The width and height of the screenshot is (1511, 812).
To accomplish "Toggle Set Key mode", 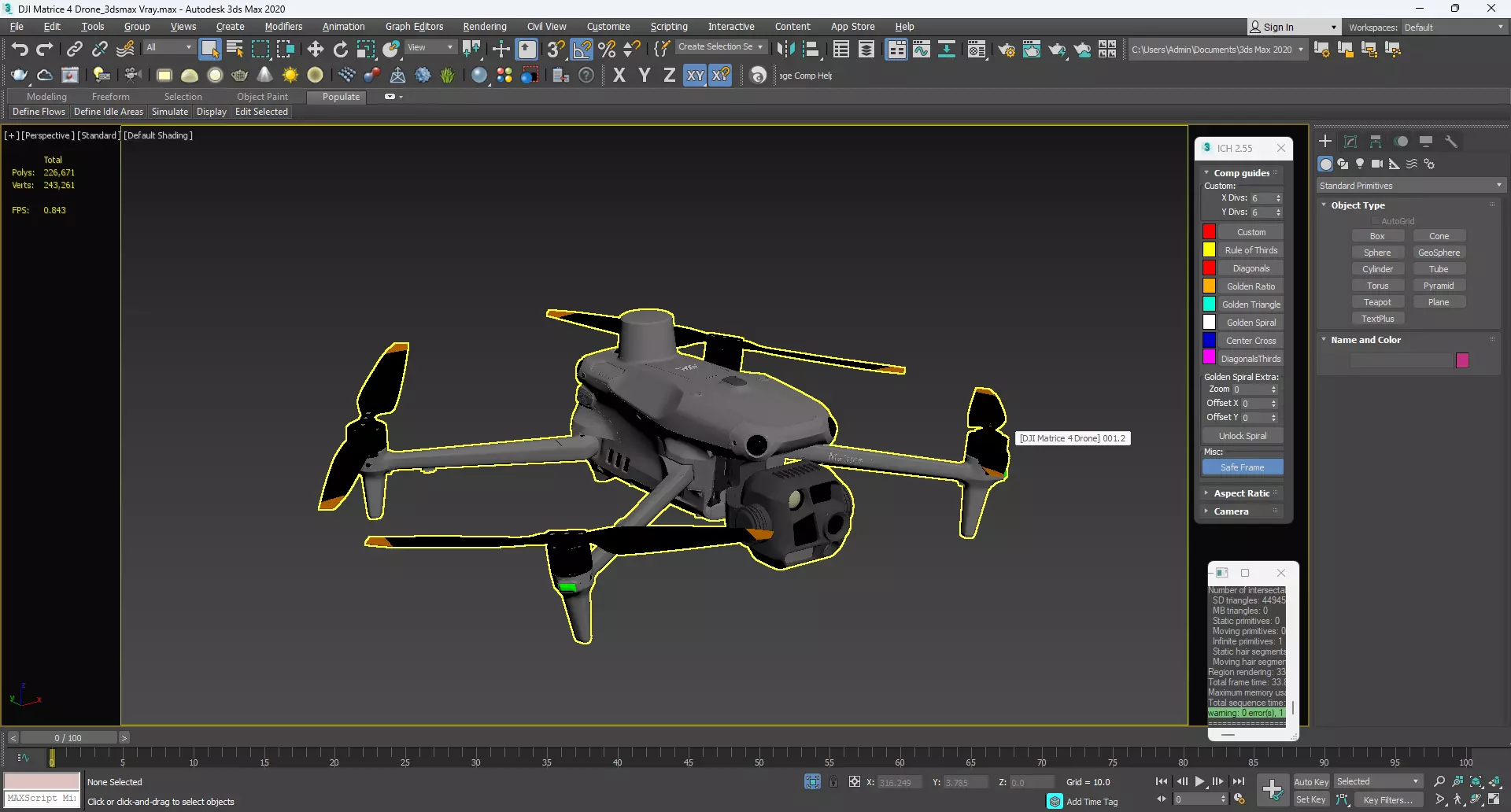I will click(1311, 799).
